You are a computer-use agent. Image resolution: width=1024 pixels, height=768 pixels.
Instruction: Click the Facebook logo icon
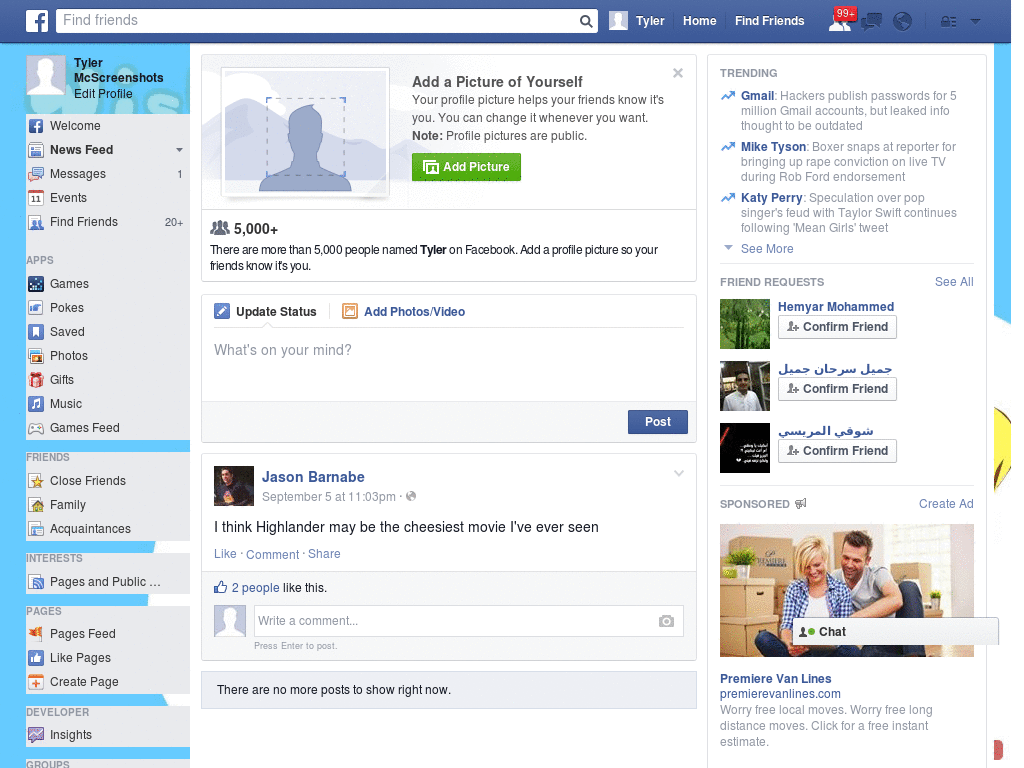pos(37,21)
